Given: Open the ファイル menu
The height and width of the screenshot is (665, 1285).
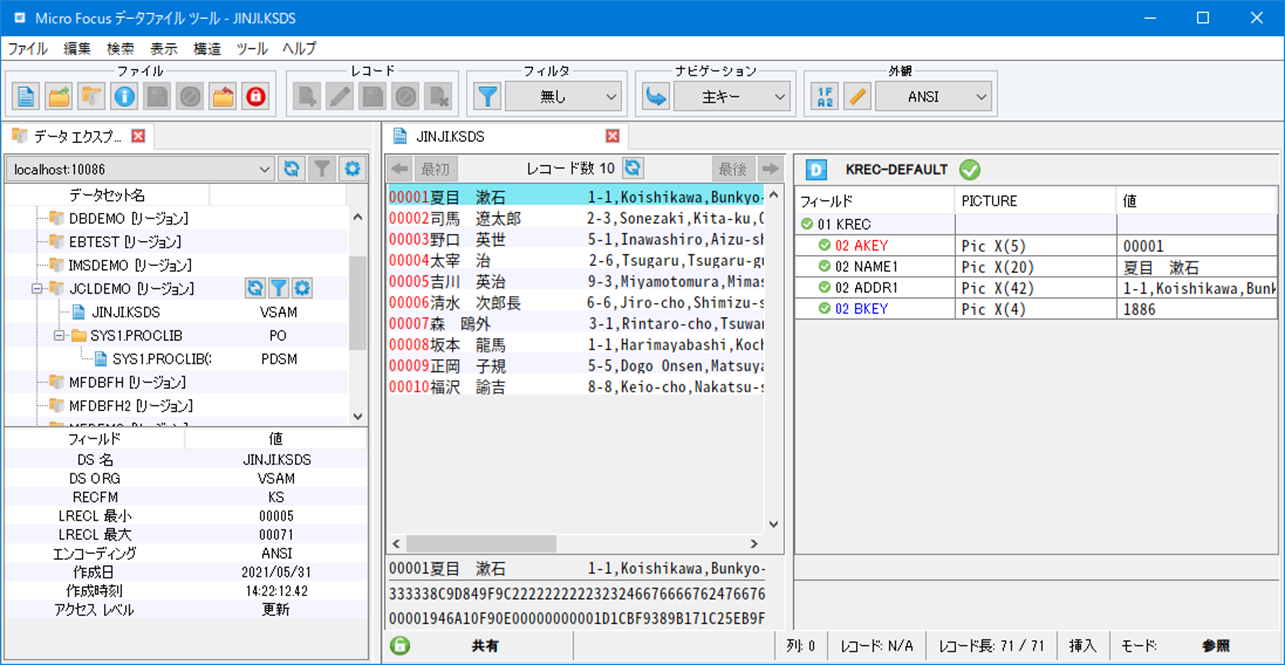Looking at the screenshot, I should coord(27,48).
